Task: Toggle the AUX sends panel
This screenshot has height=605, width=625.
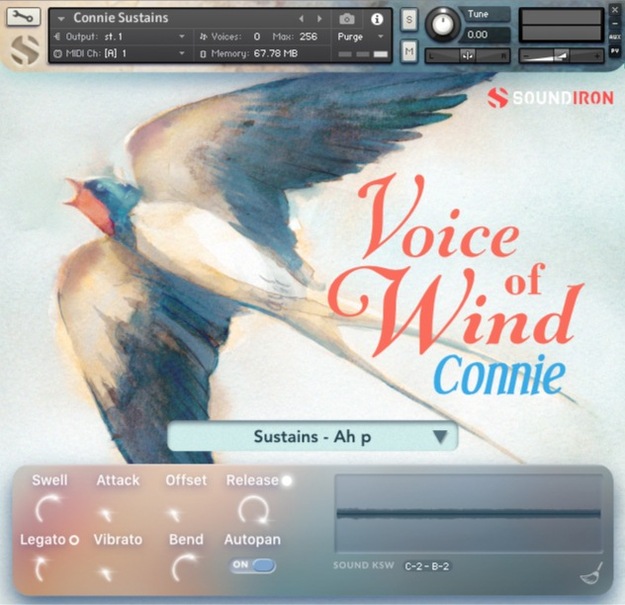Action: click(615, 37)
